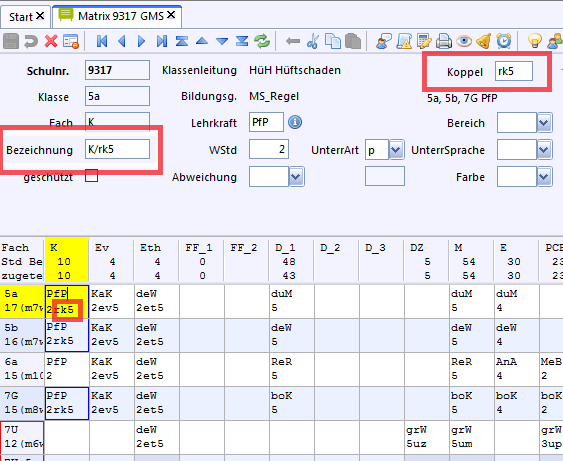Select the Ev column header

coord(111,261)
